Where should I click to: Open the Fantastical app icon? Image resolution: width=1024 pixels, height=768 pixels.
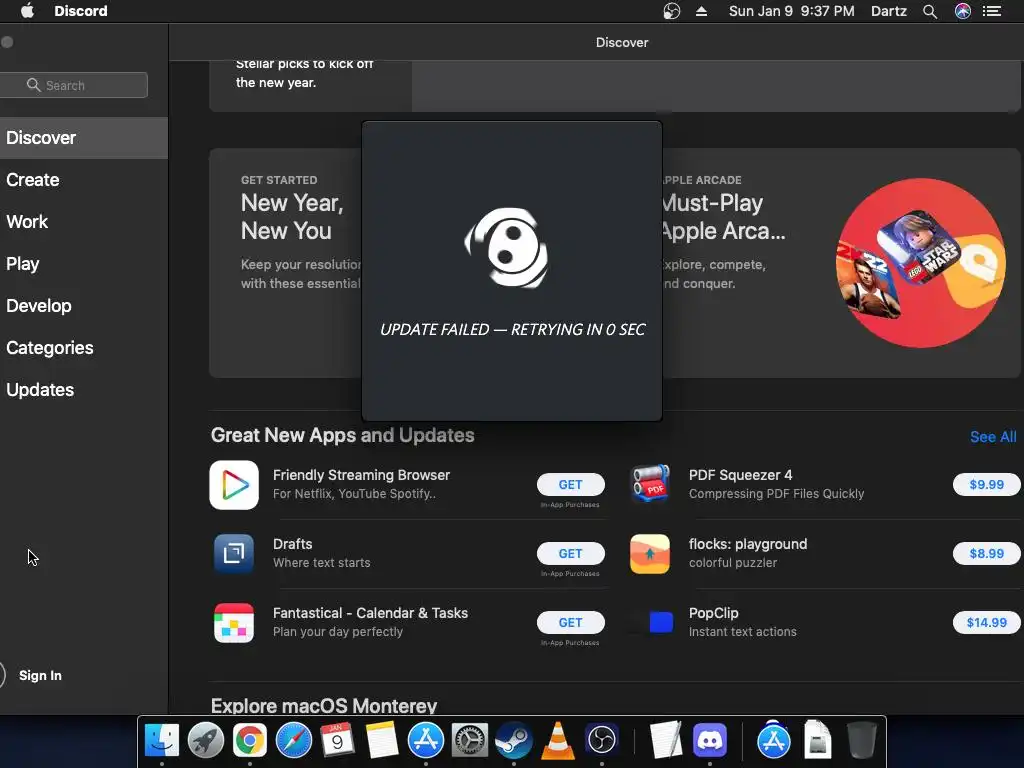(234, 623)
